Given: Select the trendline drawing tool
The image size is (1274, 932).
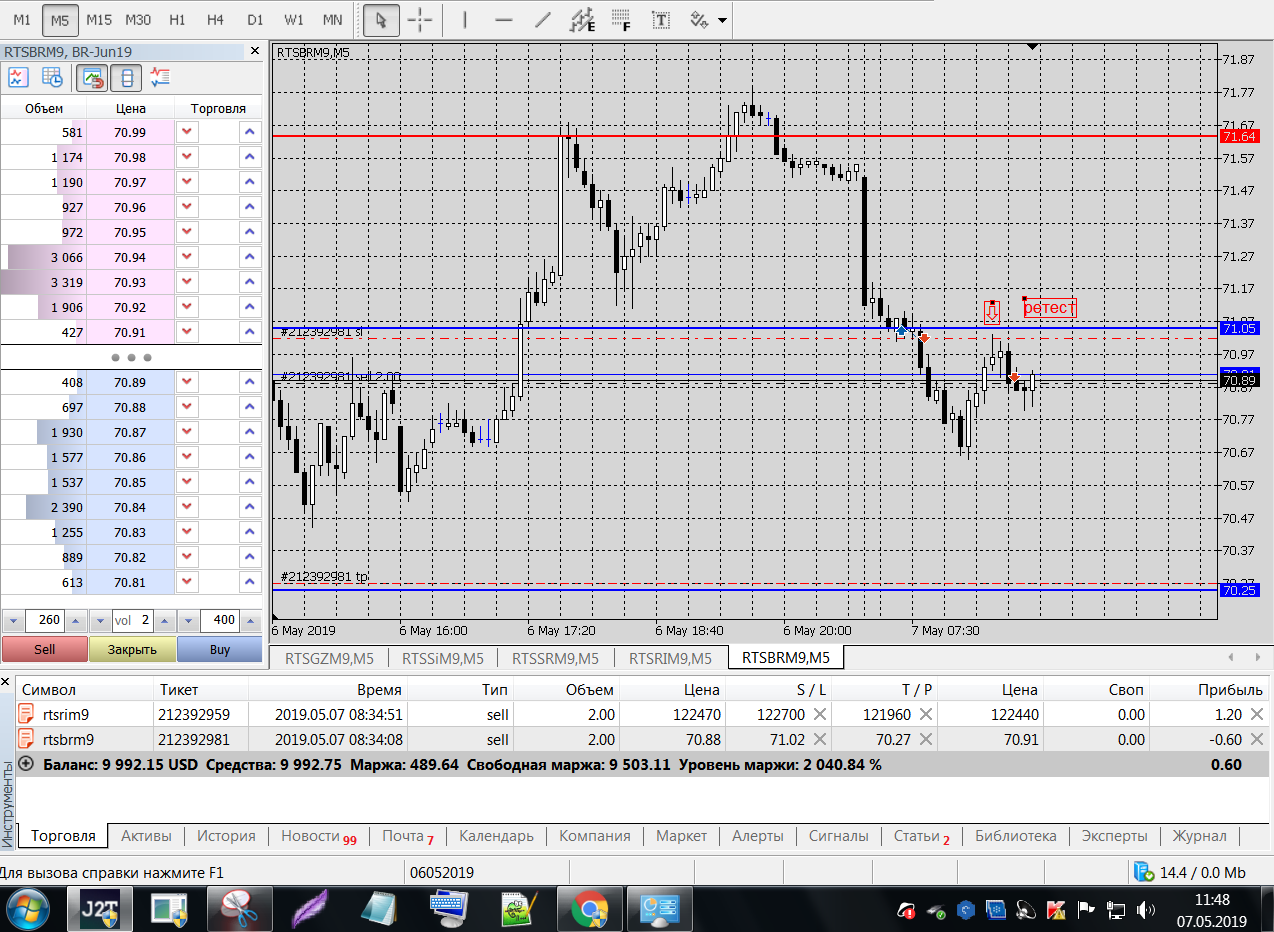Looking at the screenshot, I should pyautogui.click(x=543, y=19).
